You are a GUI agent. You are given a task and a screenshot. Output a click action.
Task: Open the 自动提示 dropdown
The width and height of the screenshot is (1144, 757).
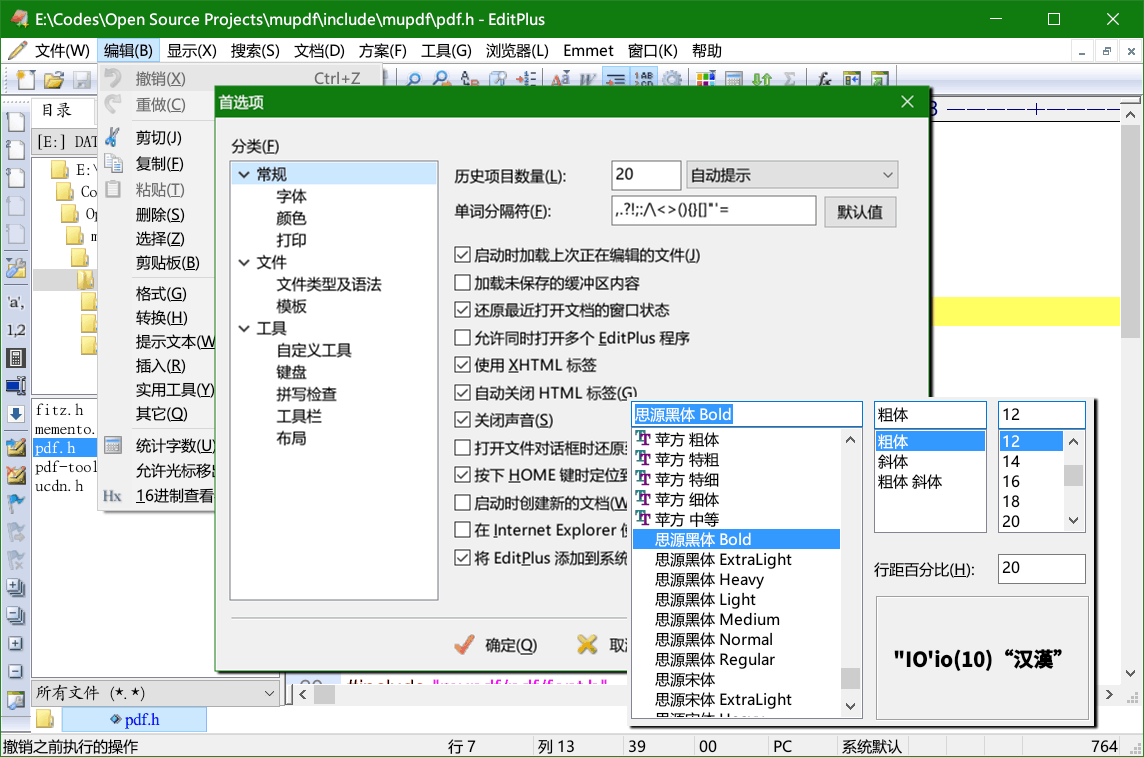792,175
